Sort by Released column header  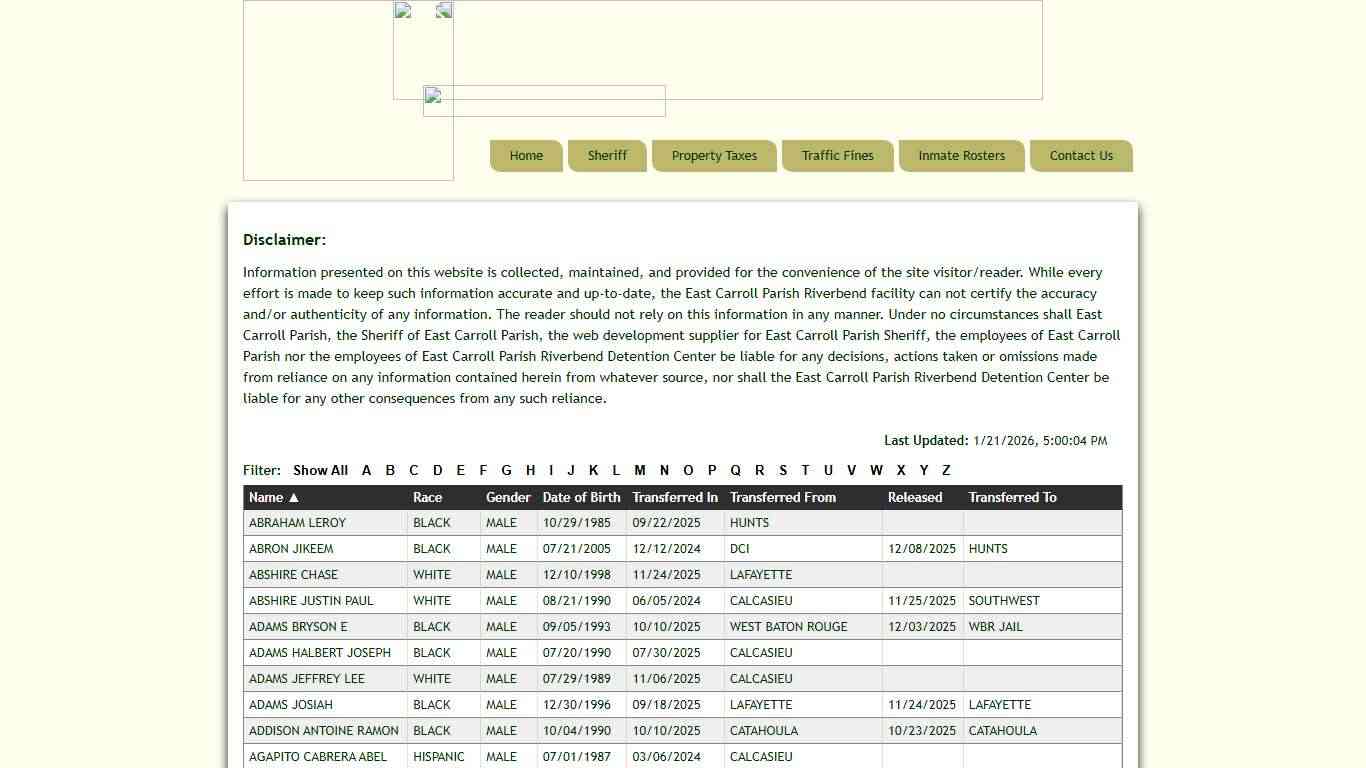point(914,498)
